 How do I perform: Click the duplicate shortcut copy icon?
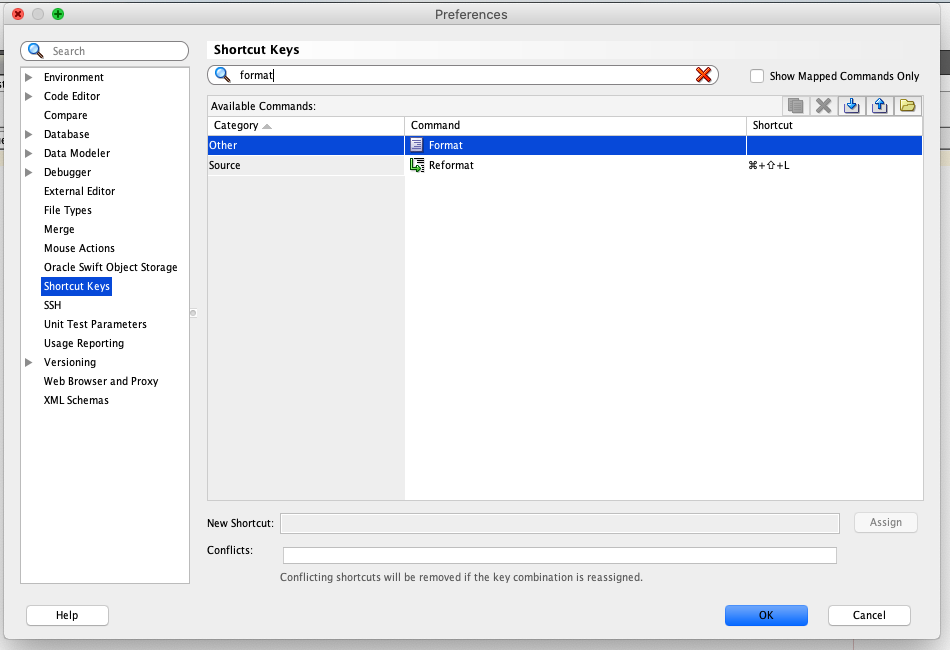795,106
